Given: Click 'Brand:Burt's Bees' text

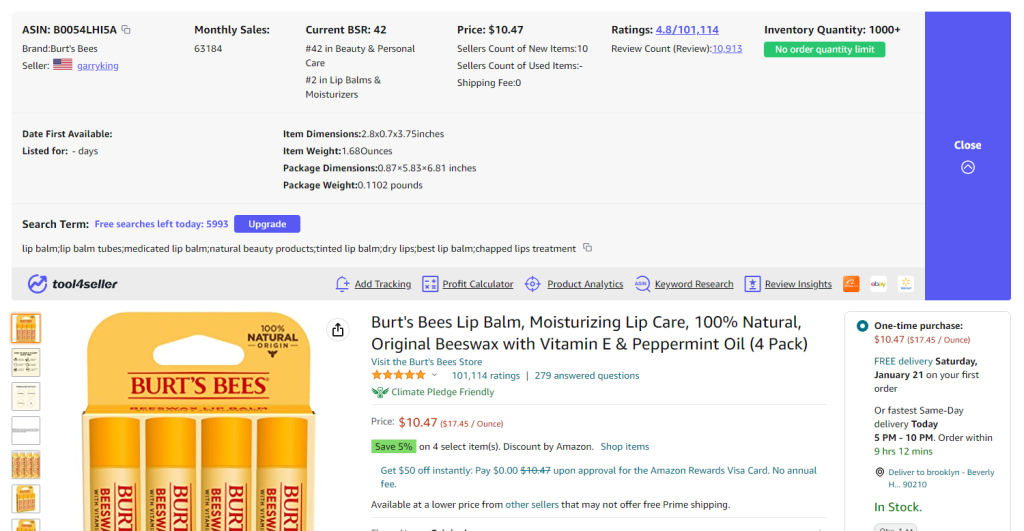Looking at the screenshot, I should point(59,48).
